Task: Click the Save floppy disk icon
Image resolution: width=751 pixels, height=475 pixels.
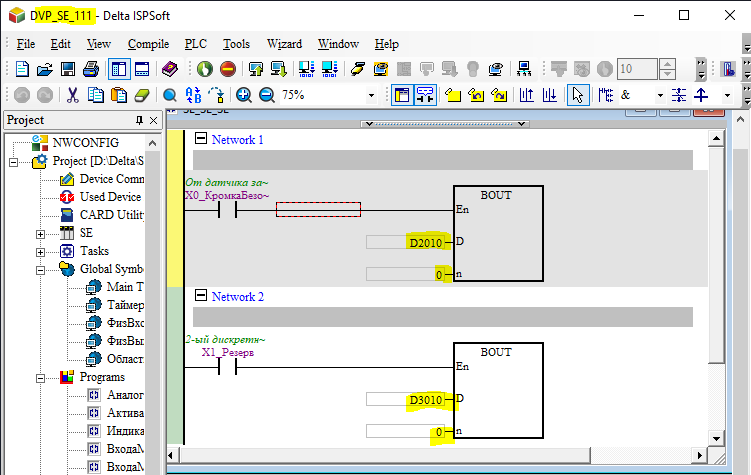Action: point(68,69)
